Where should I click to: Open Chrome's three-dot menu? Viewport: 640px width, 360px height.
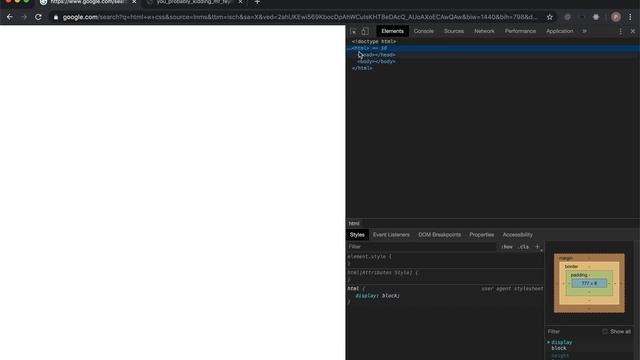coord(630,17)
